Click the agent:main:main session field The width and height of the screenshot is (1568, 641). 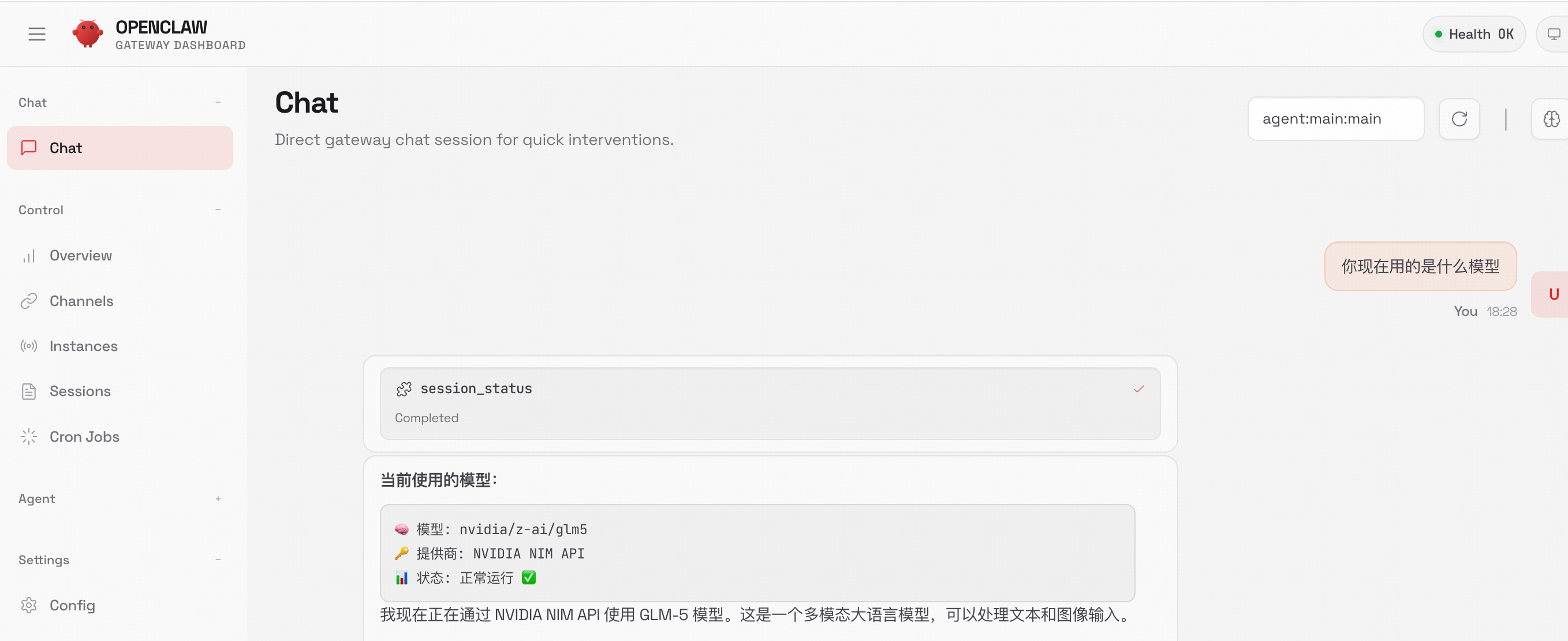1336,119
